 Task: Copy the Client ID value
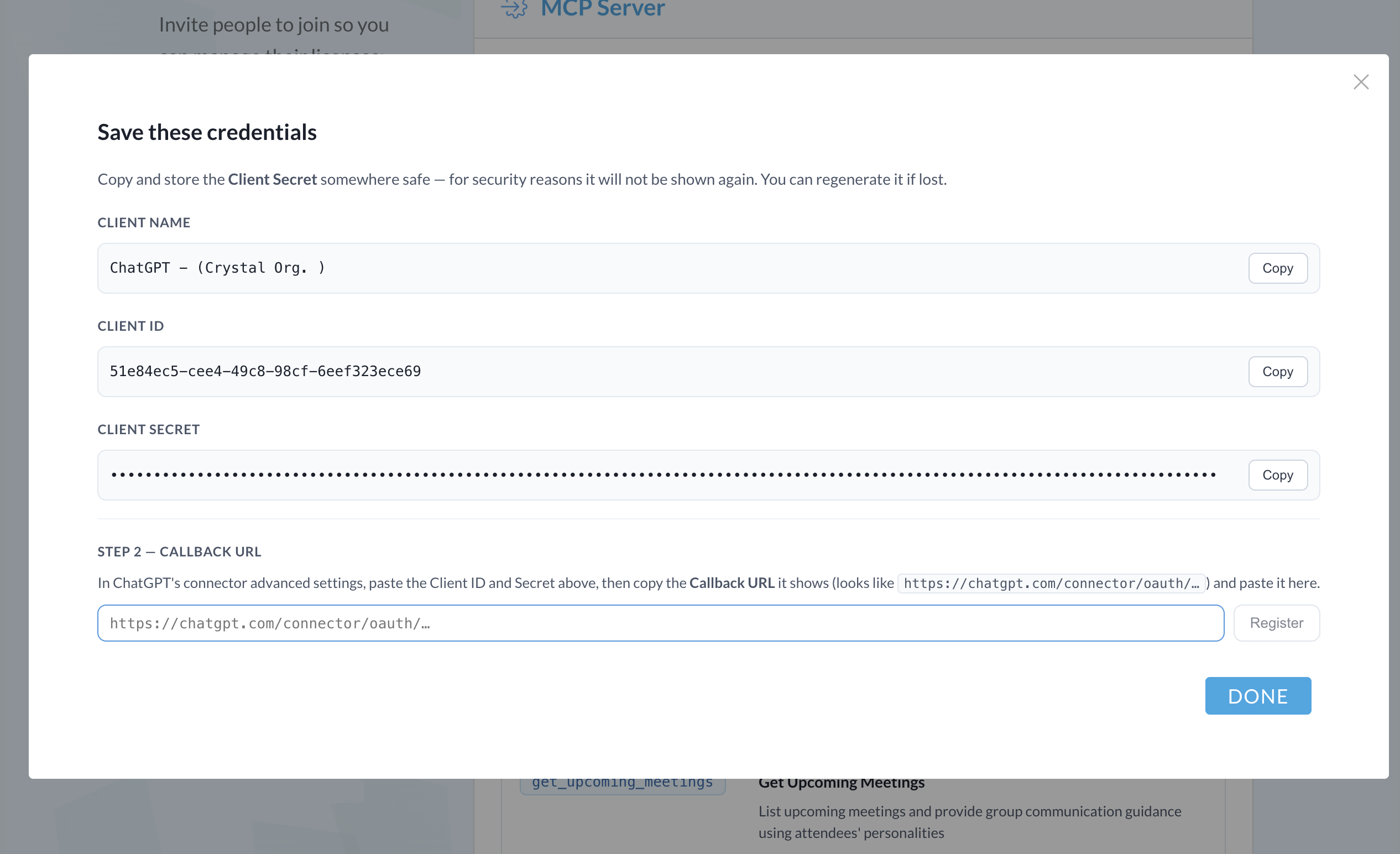coord(1278,371)
